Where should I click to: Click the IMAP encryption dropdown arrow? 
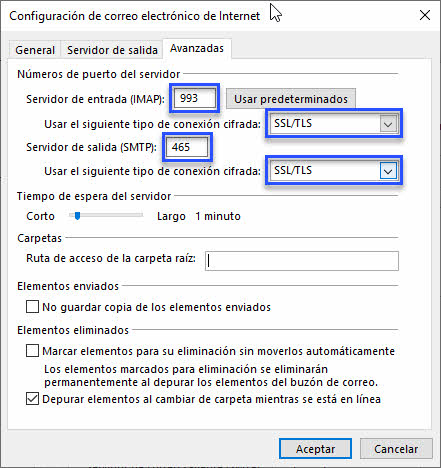pyautogui.click(x=388, y=124)
